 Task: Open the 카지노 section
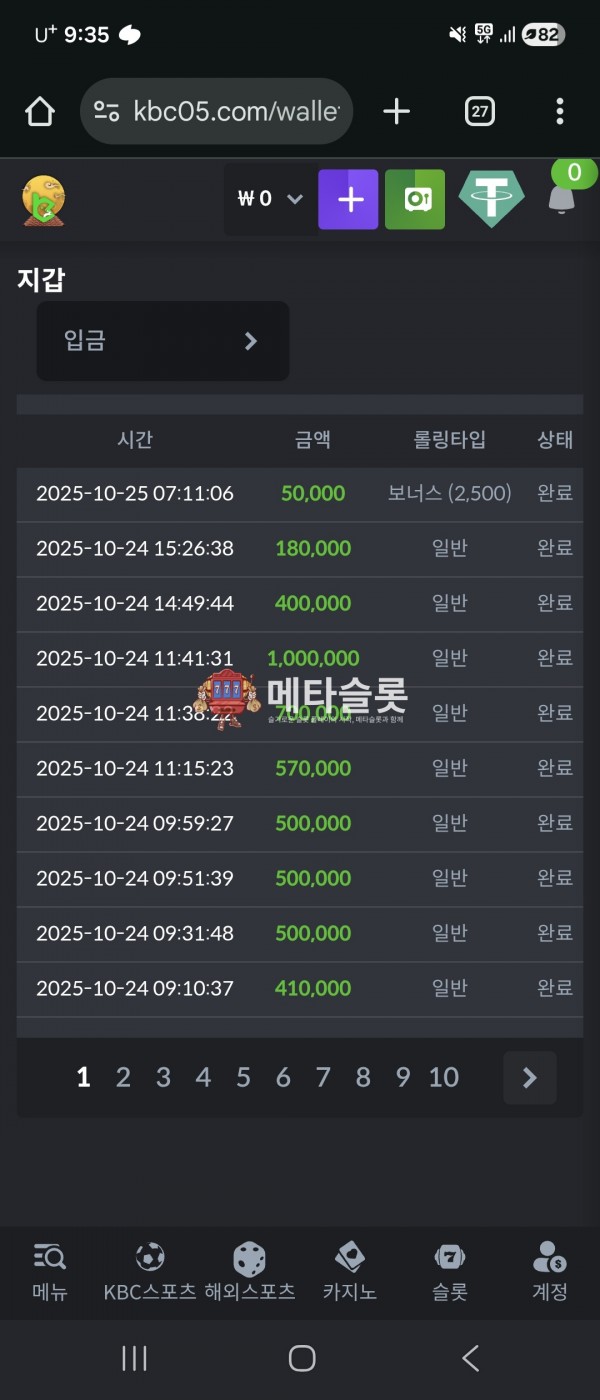(x=349, y=1272)
